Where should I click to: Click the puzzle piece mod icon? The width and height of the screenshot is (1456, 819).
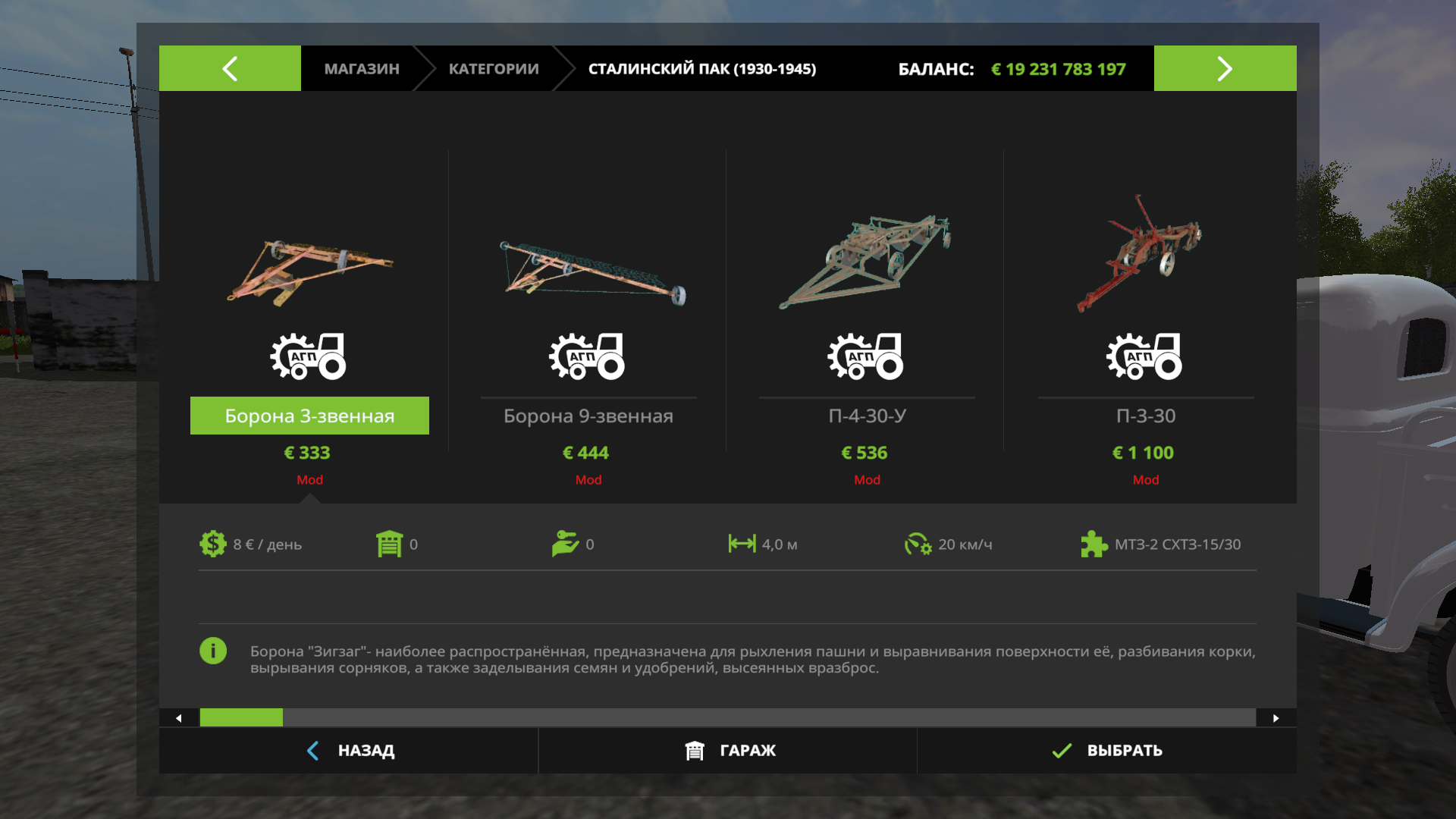[x=1094, y=544]
